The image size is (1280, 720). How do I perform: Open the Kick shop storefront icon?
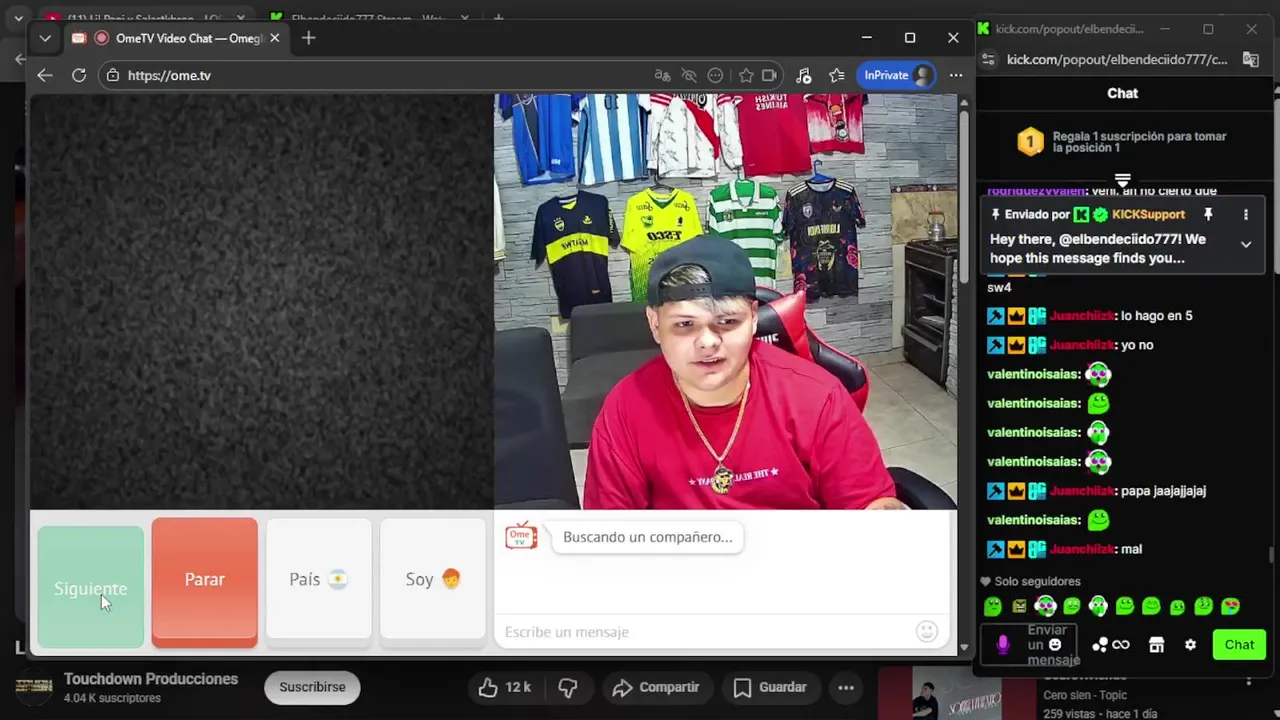pos(1156,645)
